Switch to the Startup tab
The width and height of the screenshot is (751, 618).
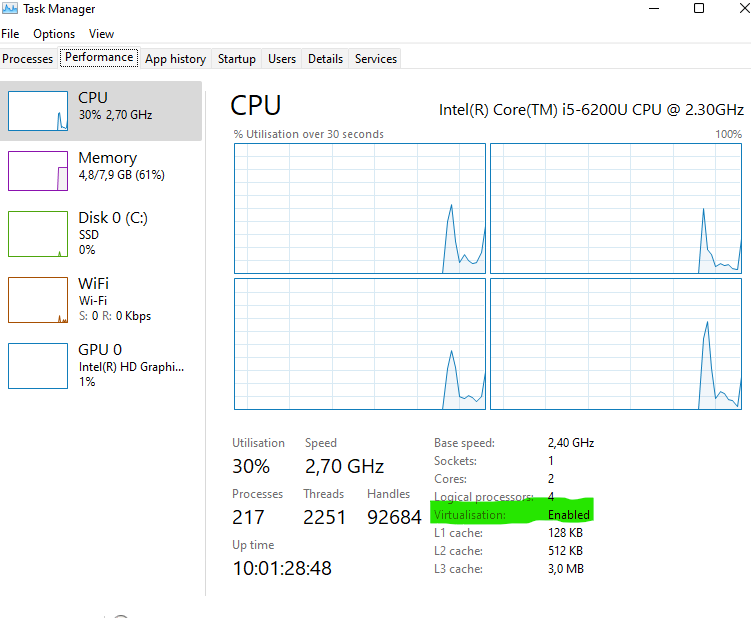coord(237,59)
